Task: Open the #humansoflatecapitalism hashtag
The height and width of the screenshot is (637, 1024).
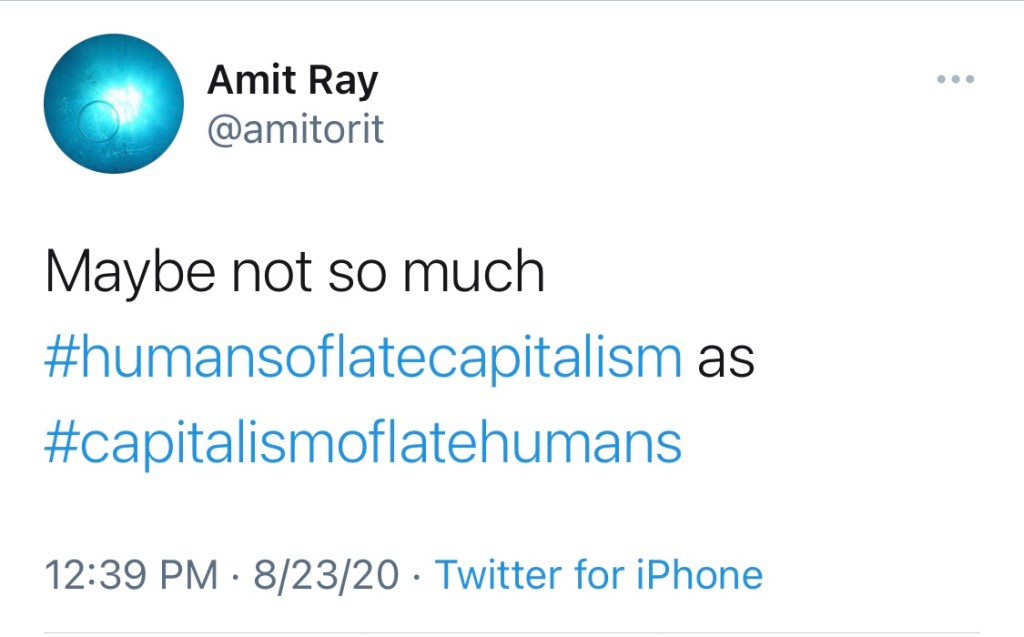Action: [x=363, y=358]
